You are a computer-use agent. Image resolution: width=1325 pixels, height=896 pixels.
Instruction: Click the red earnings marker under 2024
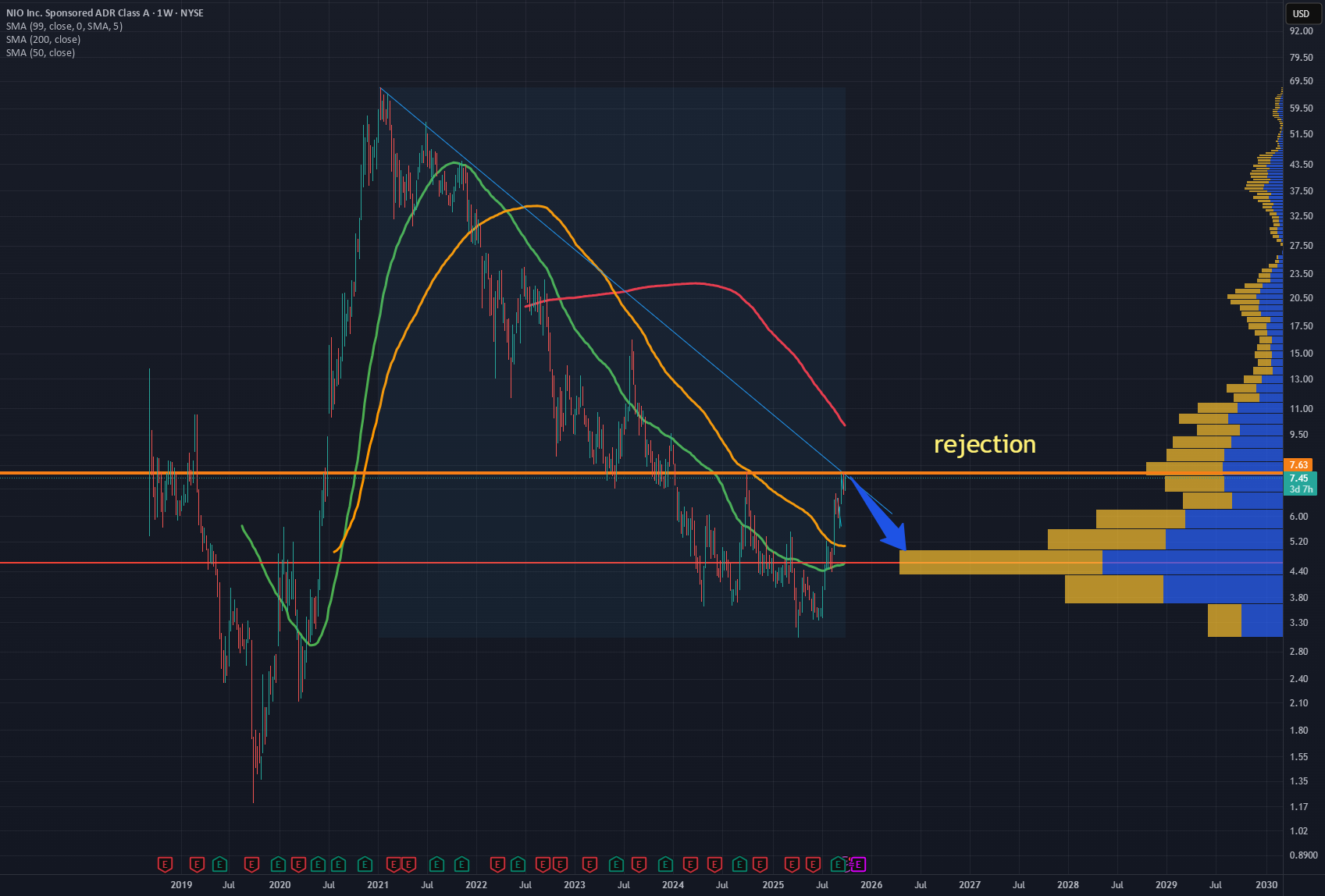coord(690,864)
